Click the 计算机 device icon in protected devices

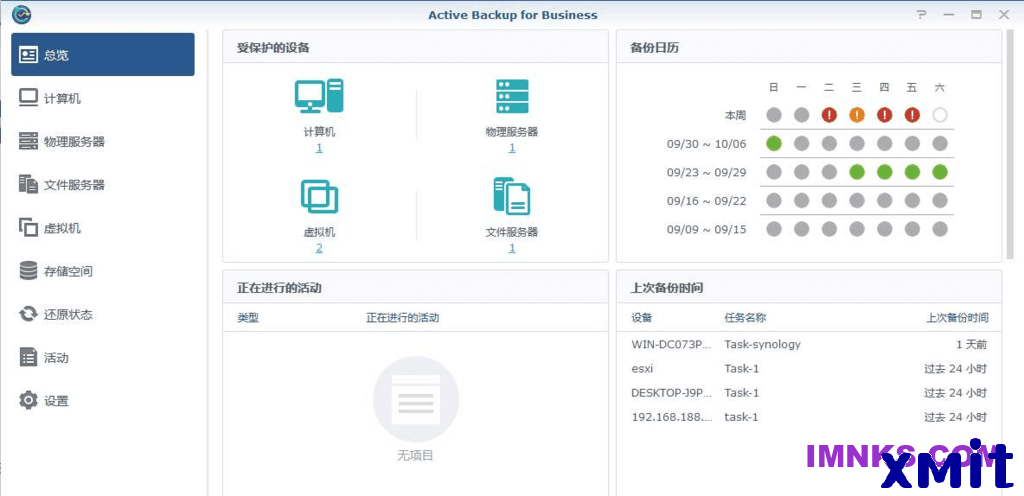(x=319, y=96)
